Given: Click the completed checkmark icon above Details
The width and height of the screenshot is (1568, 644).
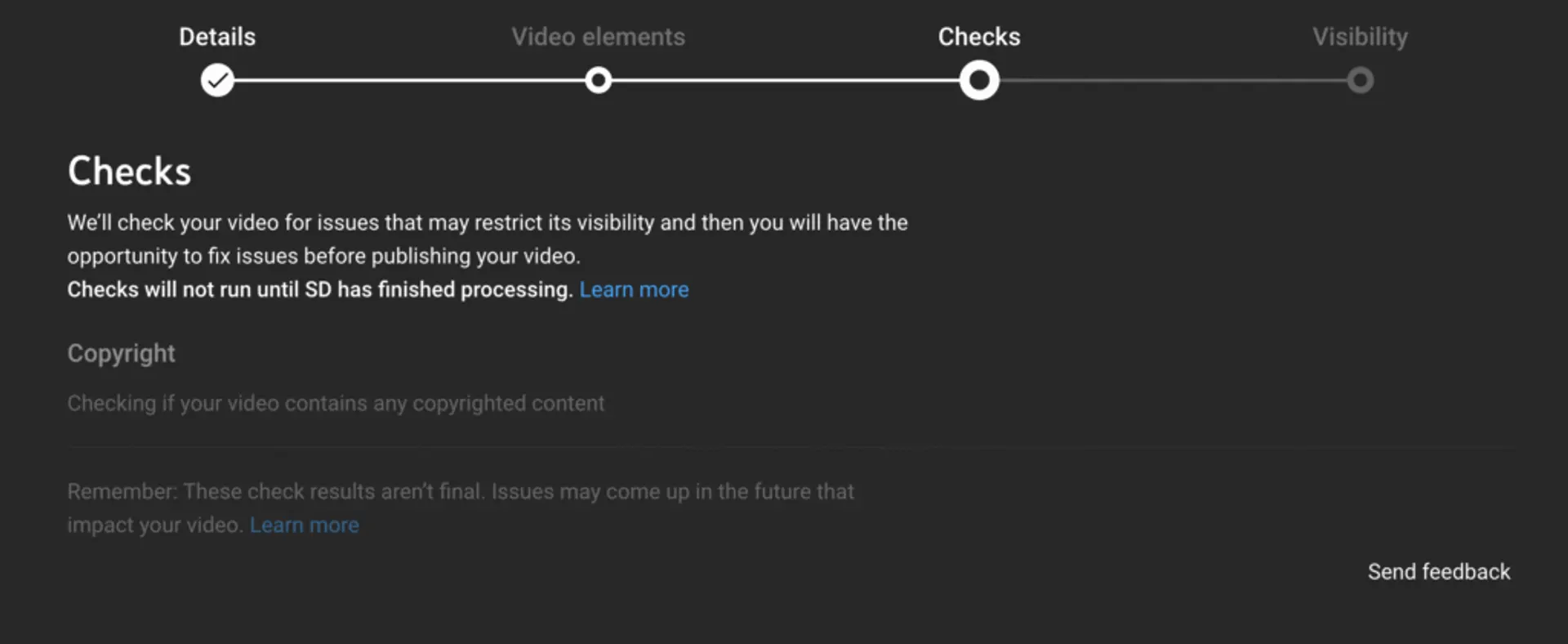Looking at the screenshot, I should [x=216, y=80].
